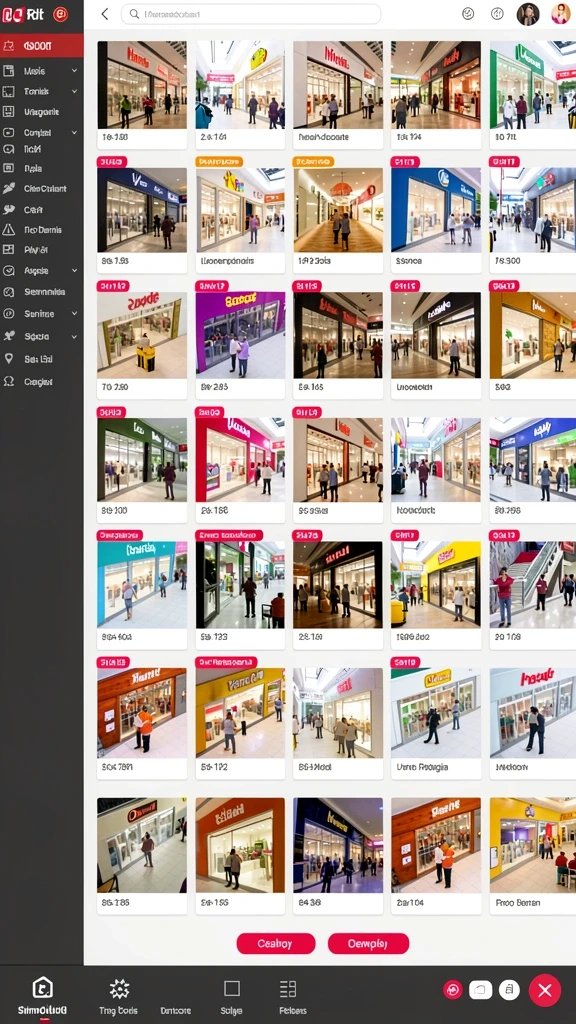Click the large red X button
Image resolution: width=576 pixels, height=1024 pixels.
click(x=545, y=991)
